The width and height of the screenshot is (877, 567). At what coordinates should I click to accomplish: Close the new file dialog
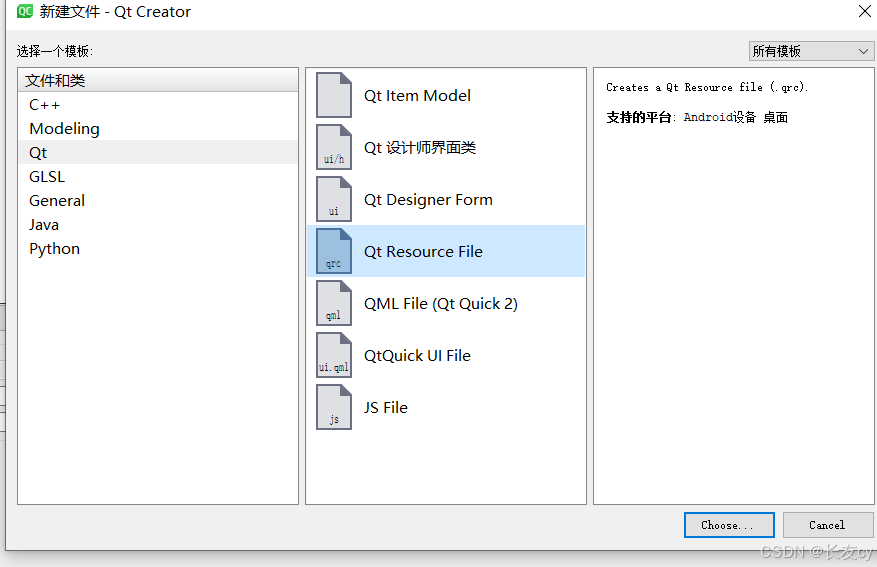coord(865,11)
